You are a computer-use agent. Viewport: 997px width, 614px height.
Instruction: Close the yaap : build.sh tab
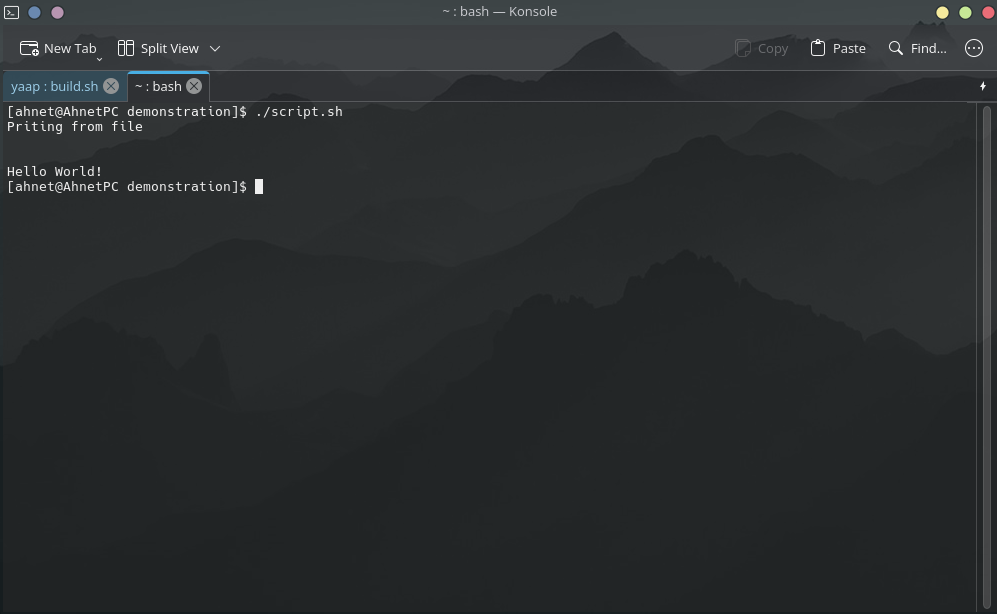[x=110, y=86]
